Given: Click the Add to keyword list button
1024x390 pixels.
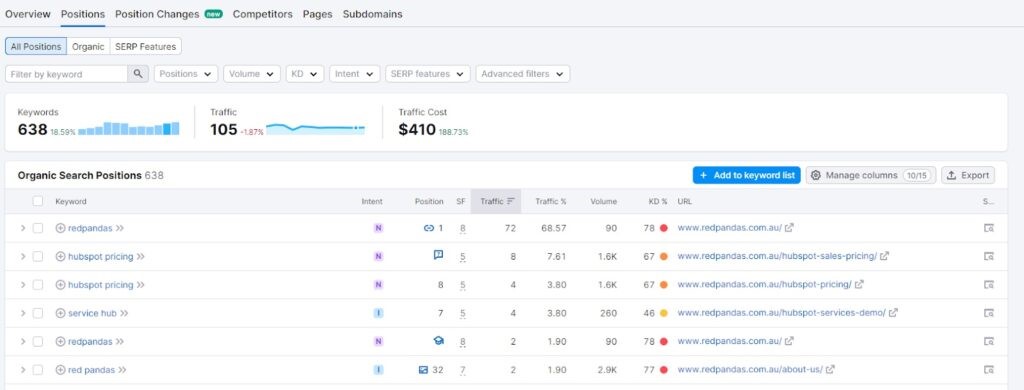Looking at the screenshot, I should coord(746,175).
